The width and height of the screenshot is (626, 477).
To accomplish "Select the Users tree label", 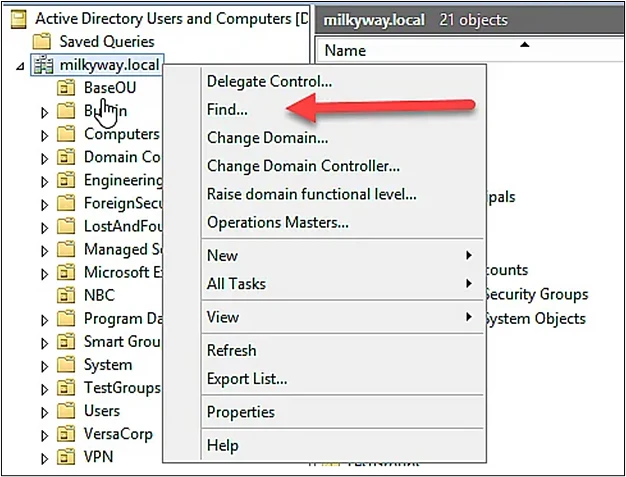I will (102, 411).
